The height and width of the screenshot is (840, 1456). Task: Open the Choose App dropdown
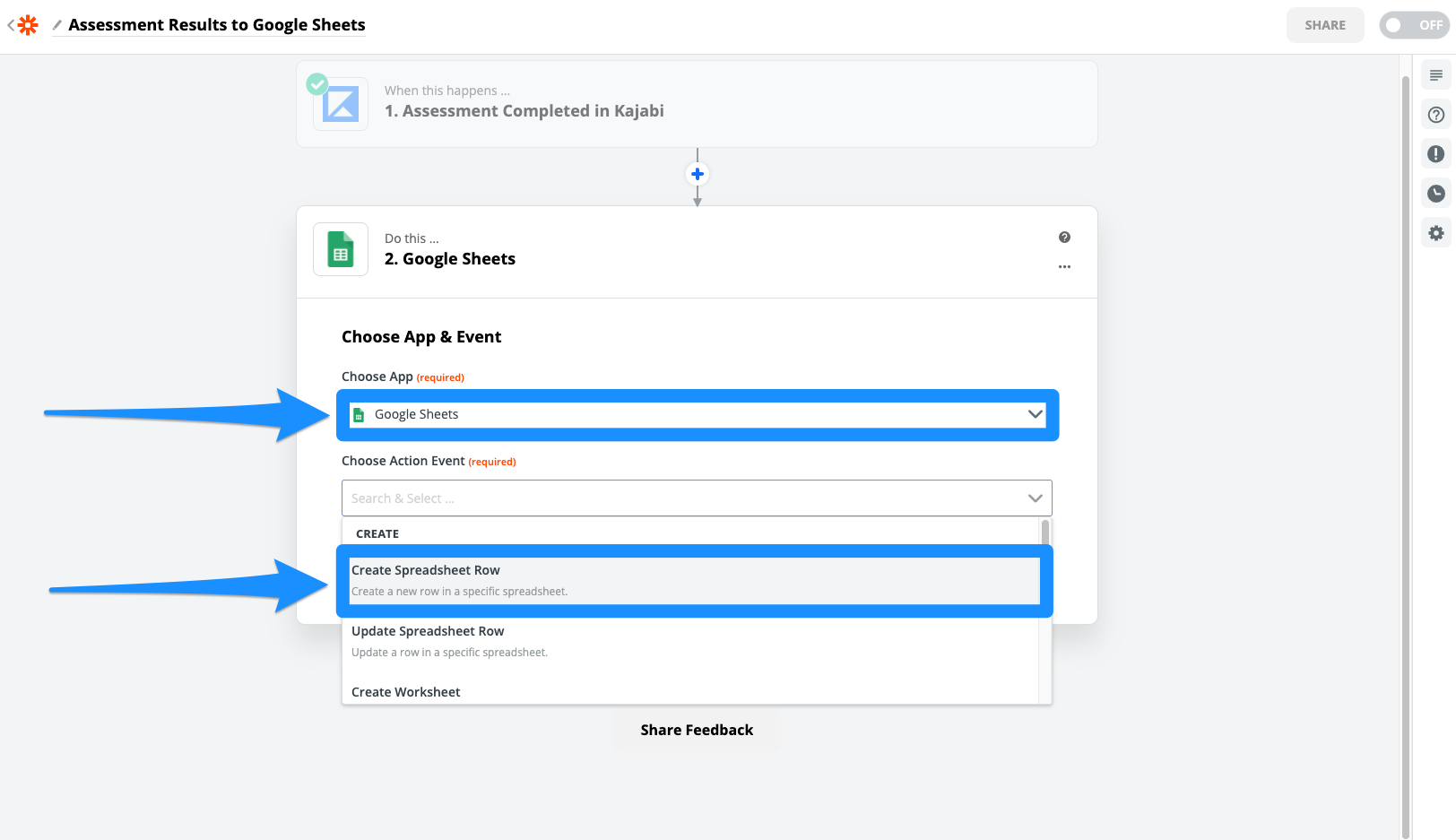tap(697, 414)
